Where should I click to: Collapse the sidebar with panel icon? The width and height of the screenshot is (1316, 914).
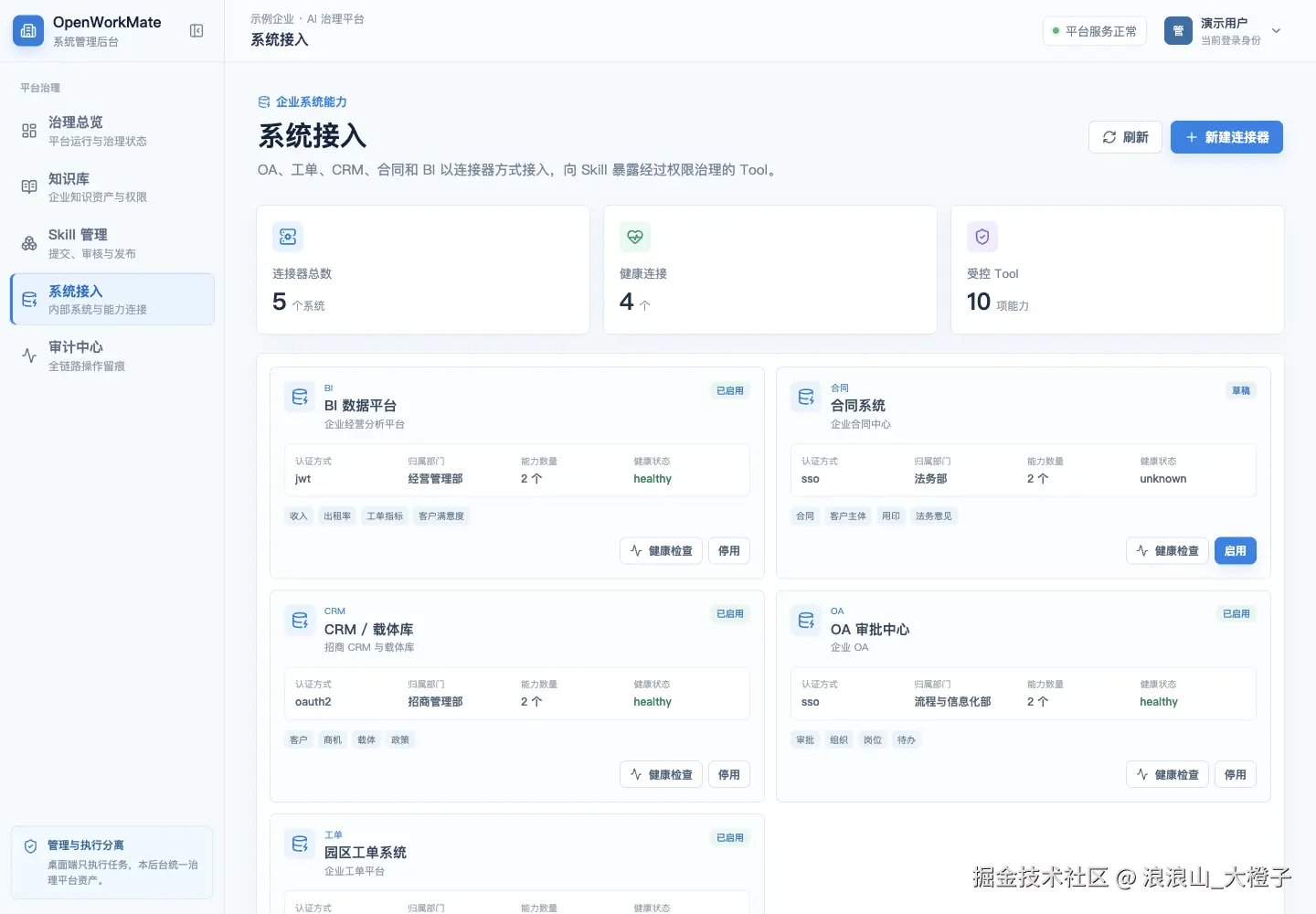[x=196, y=31]
